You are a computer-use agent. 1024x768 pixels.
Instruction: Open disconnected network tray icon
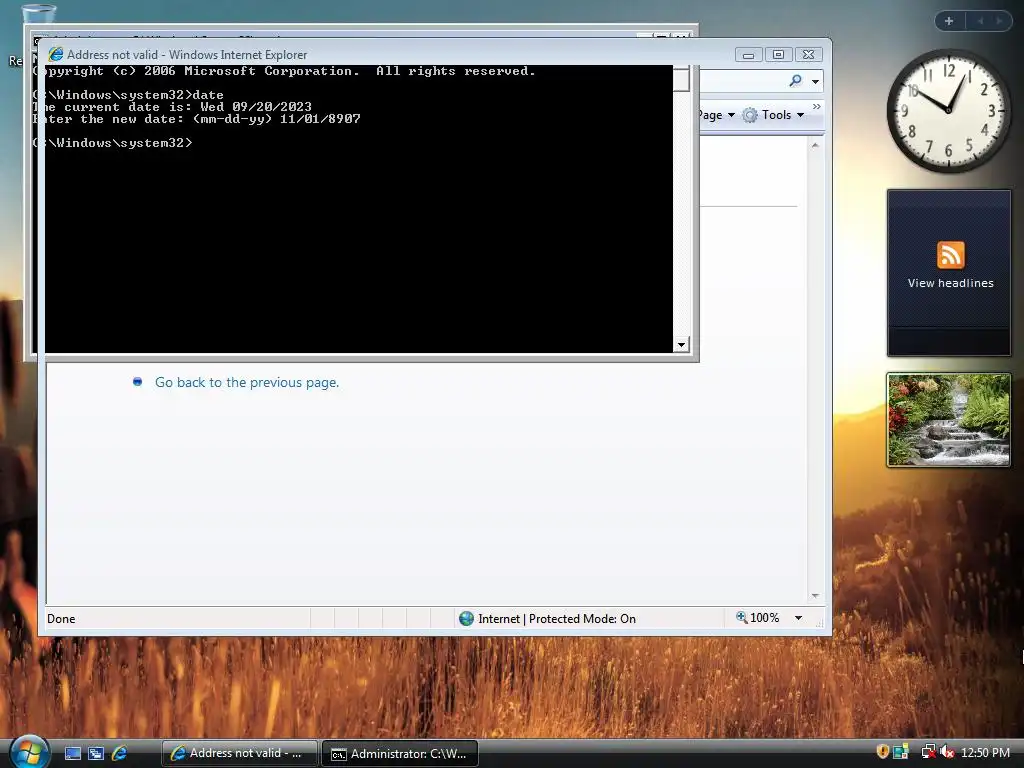click(x=928, y=752)
